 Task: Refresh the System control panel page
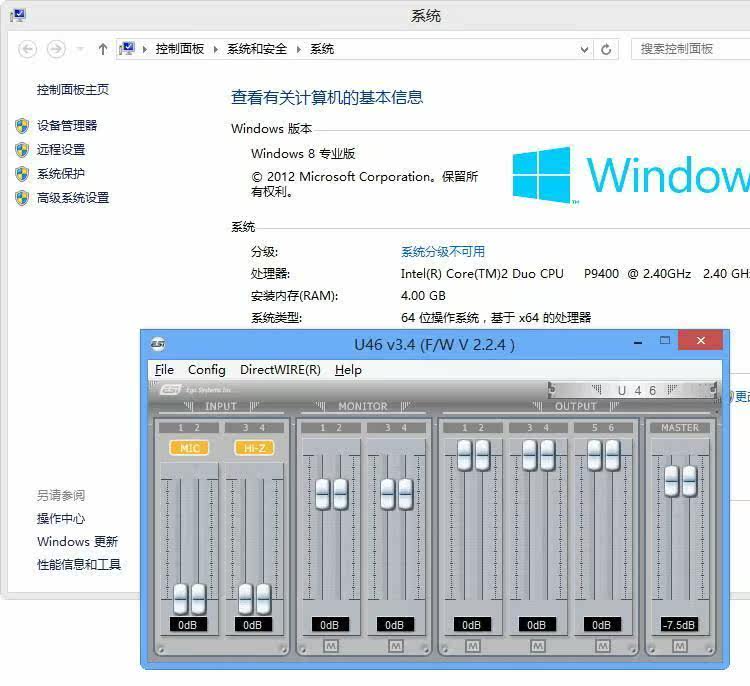pos(606,49)
